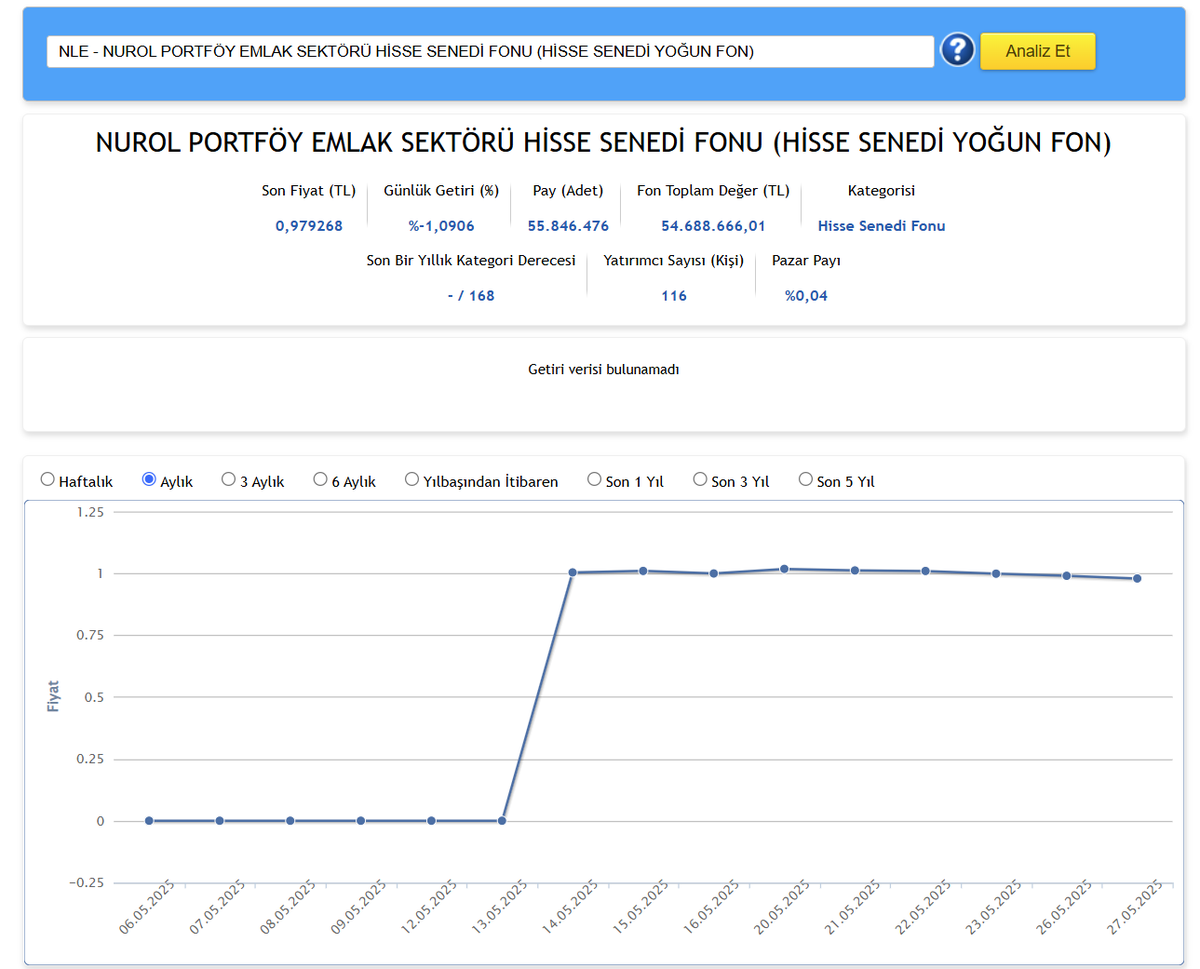Click the %0,04 market share value
Viewport: 1200px width, 969px height.
tap(806, 296)
